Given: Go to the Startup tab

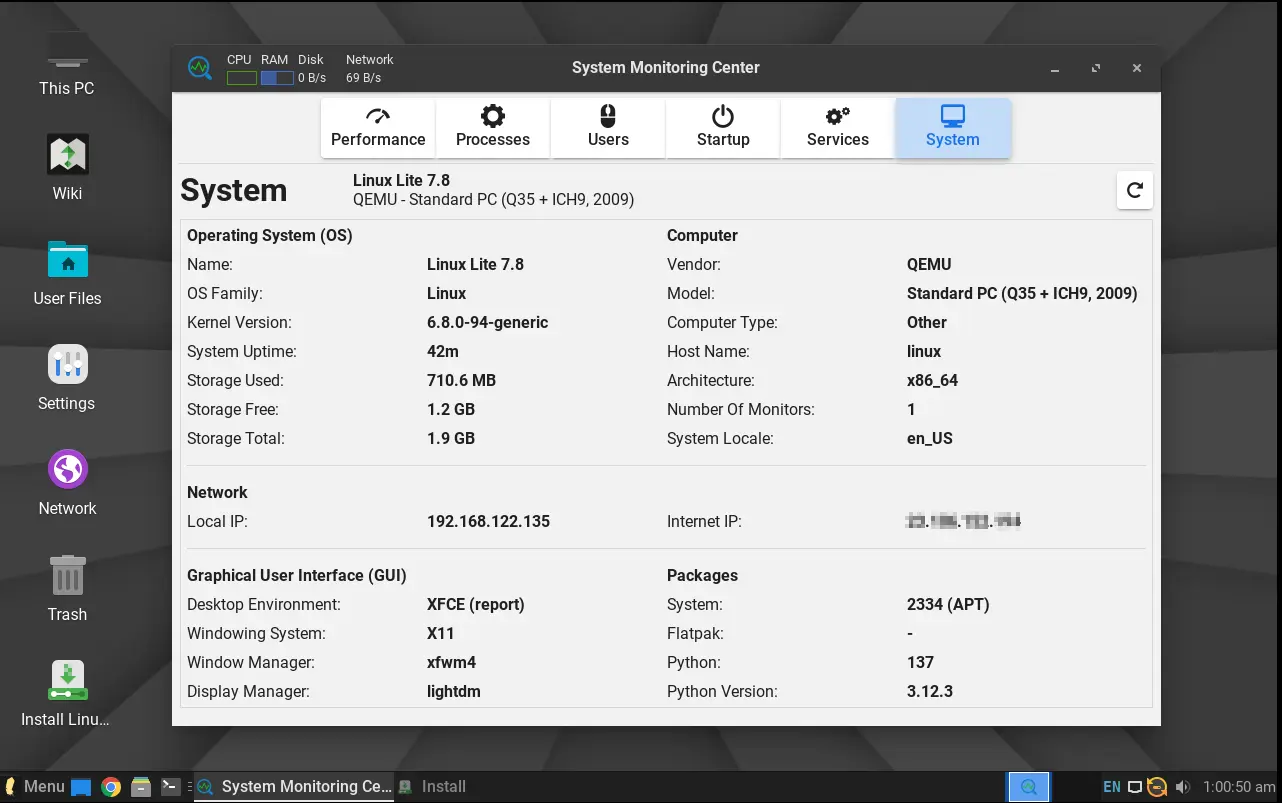Looking at the screenshot, I should tap(723, 128).
